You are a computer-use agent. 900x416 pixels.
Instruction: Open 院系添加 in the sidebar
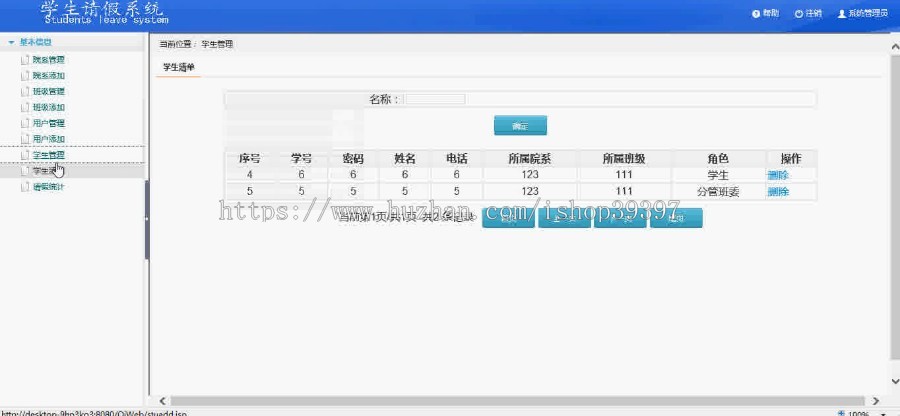(49, 76)
